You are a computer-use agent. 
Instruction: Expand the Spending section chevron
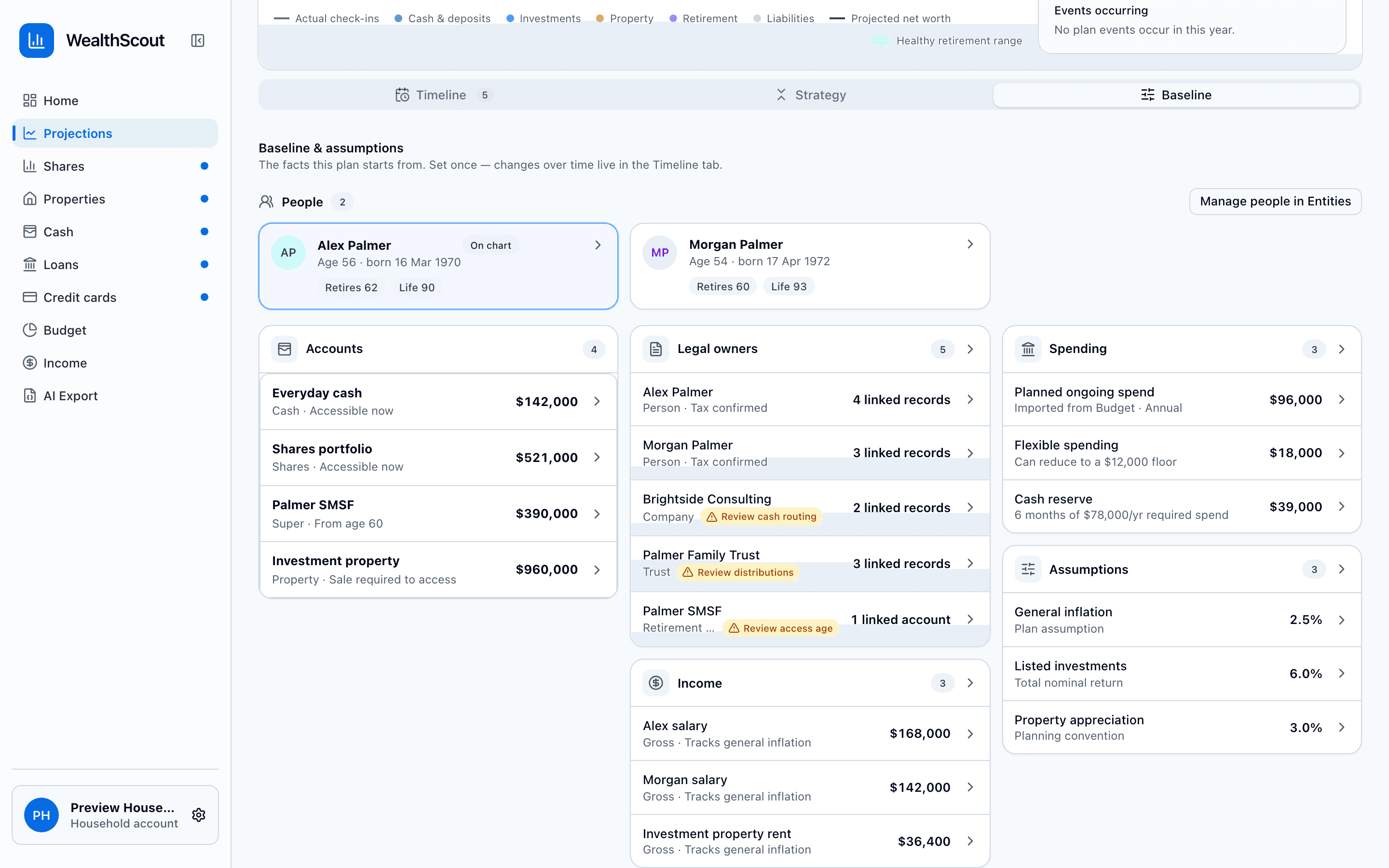(x=1341, y=349)
